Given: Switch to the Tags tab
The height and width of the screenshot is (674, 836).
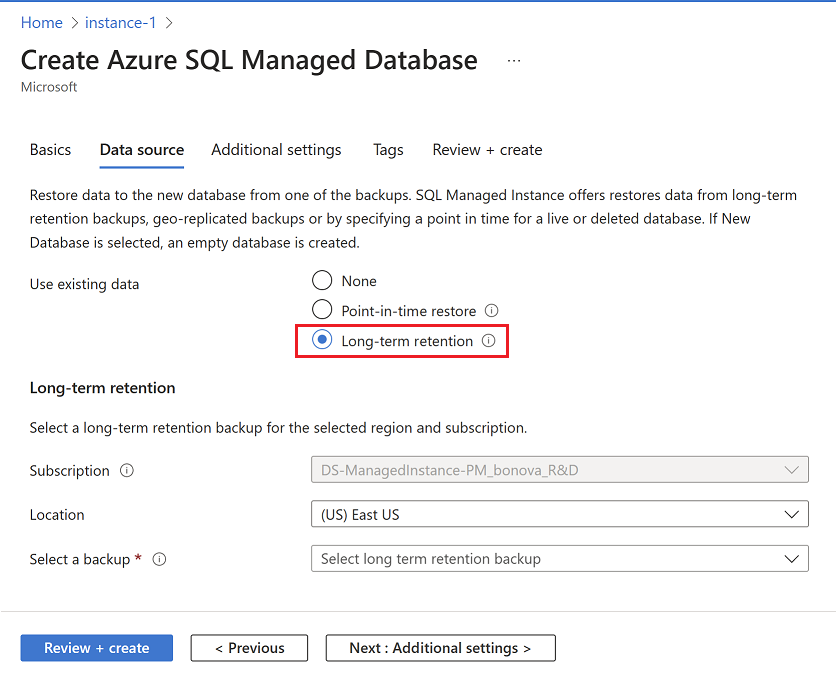Looking at the screenshot, I should (x=388, y=150).
